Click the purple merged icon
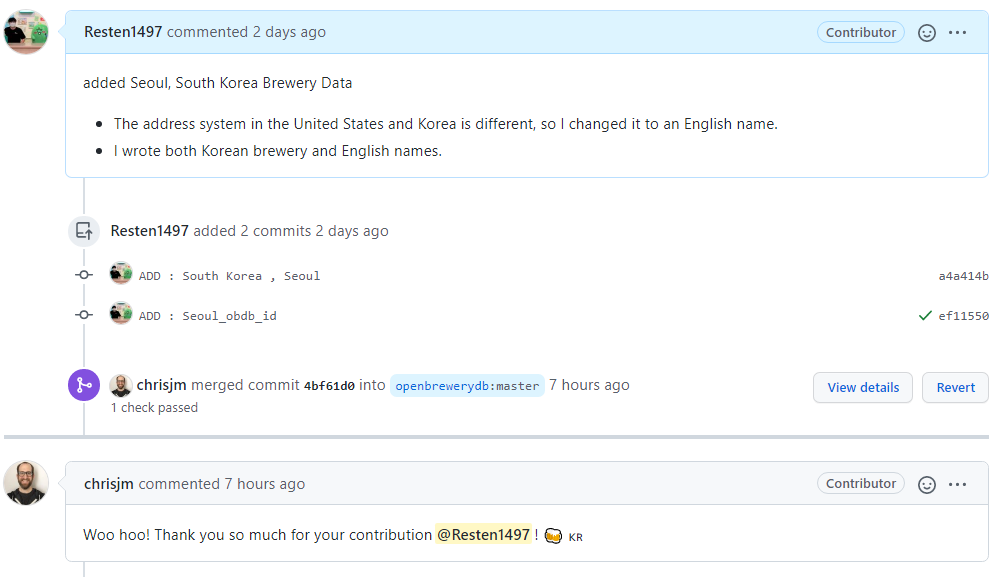This screenshot has width=997, height=577. coord(84,385)
